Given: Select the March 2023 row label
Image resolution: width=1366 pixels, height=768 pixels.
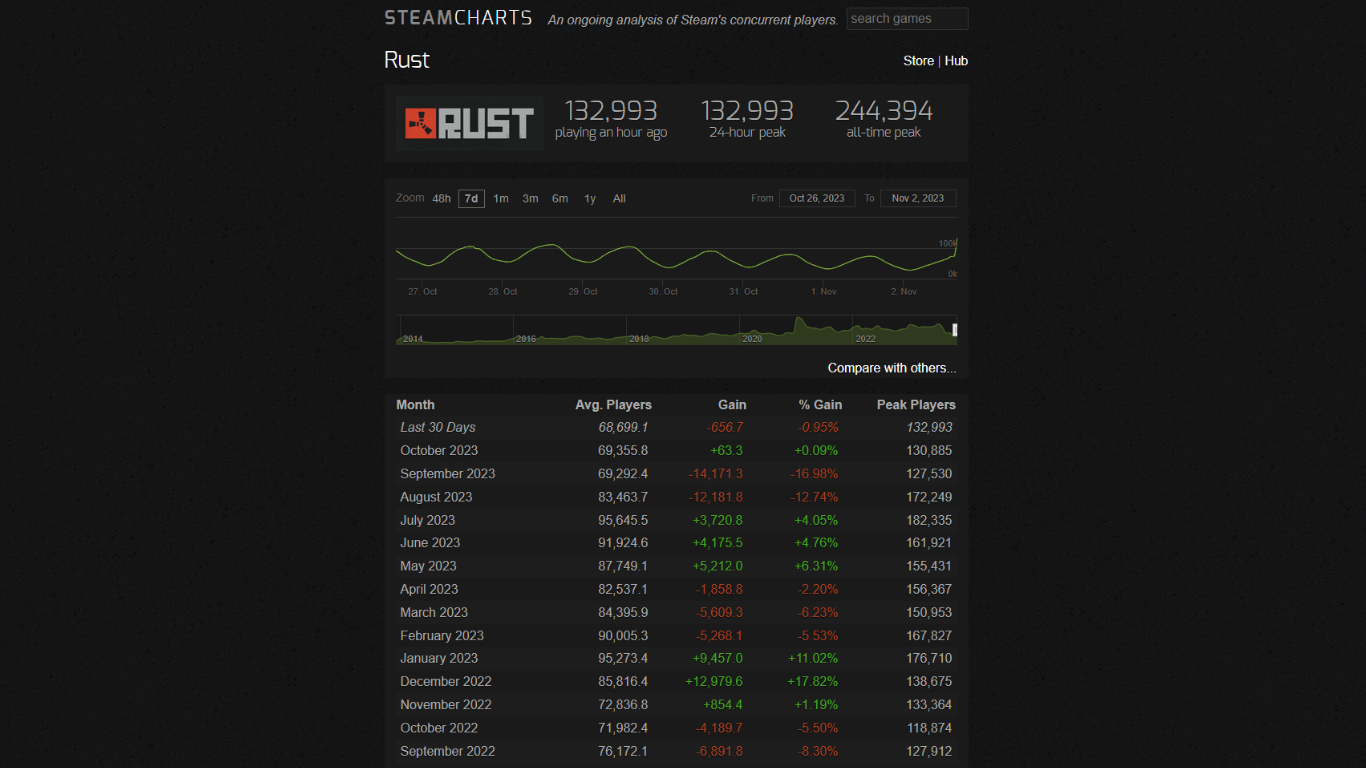Looking at the screenshot, I should coord(434,612).
